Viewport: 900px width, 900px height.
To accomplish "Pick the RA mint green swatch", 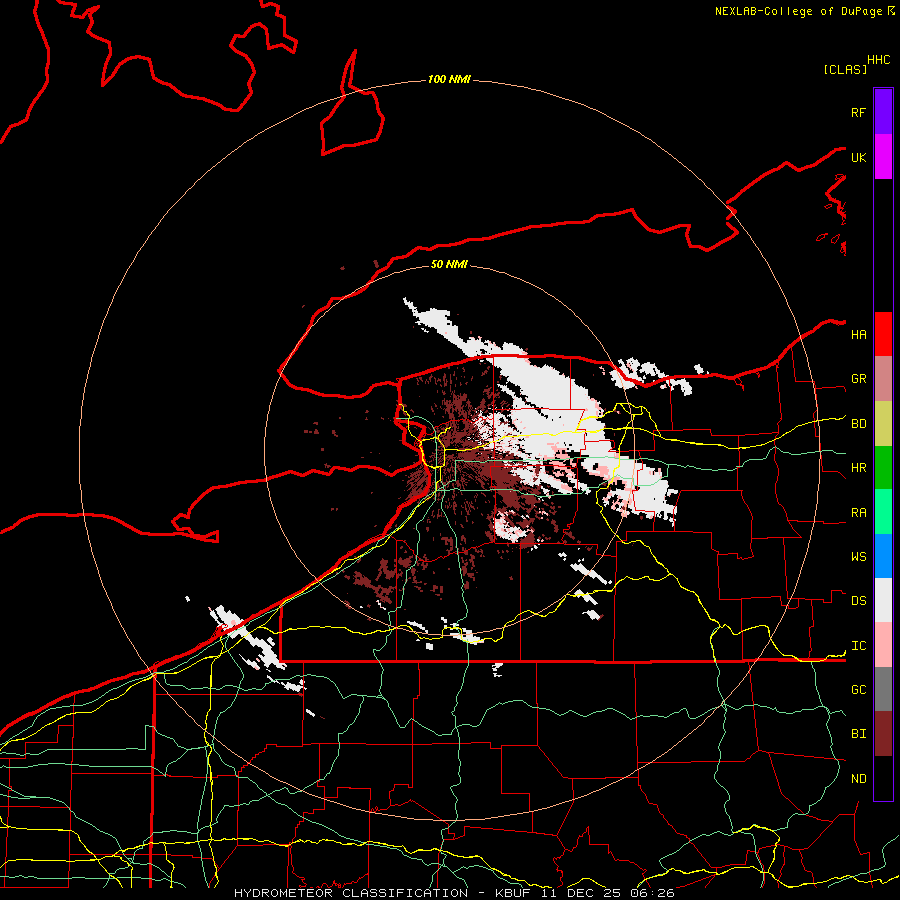I will (883, 512).
